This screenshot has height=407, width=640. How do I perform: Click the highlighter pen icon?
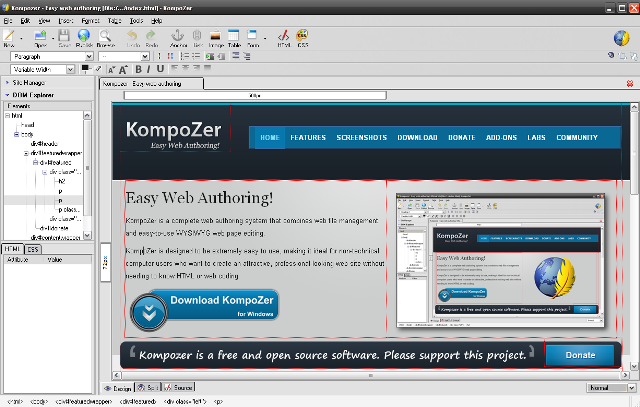coord(98,69)
